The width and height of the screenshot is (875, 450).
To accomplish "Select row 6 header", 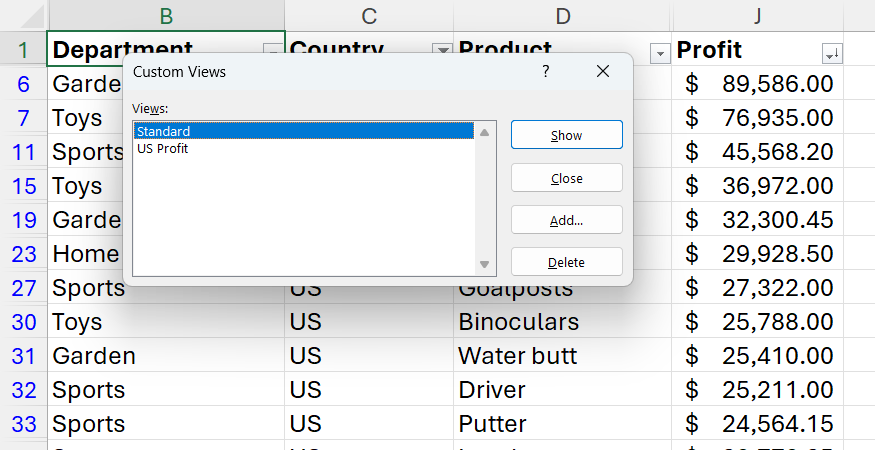I will tap(23, 84).
